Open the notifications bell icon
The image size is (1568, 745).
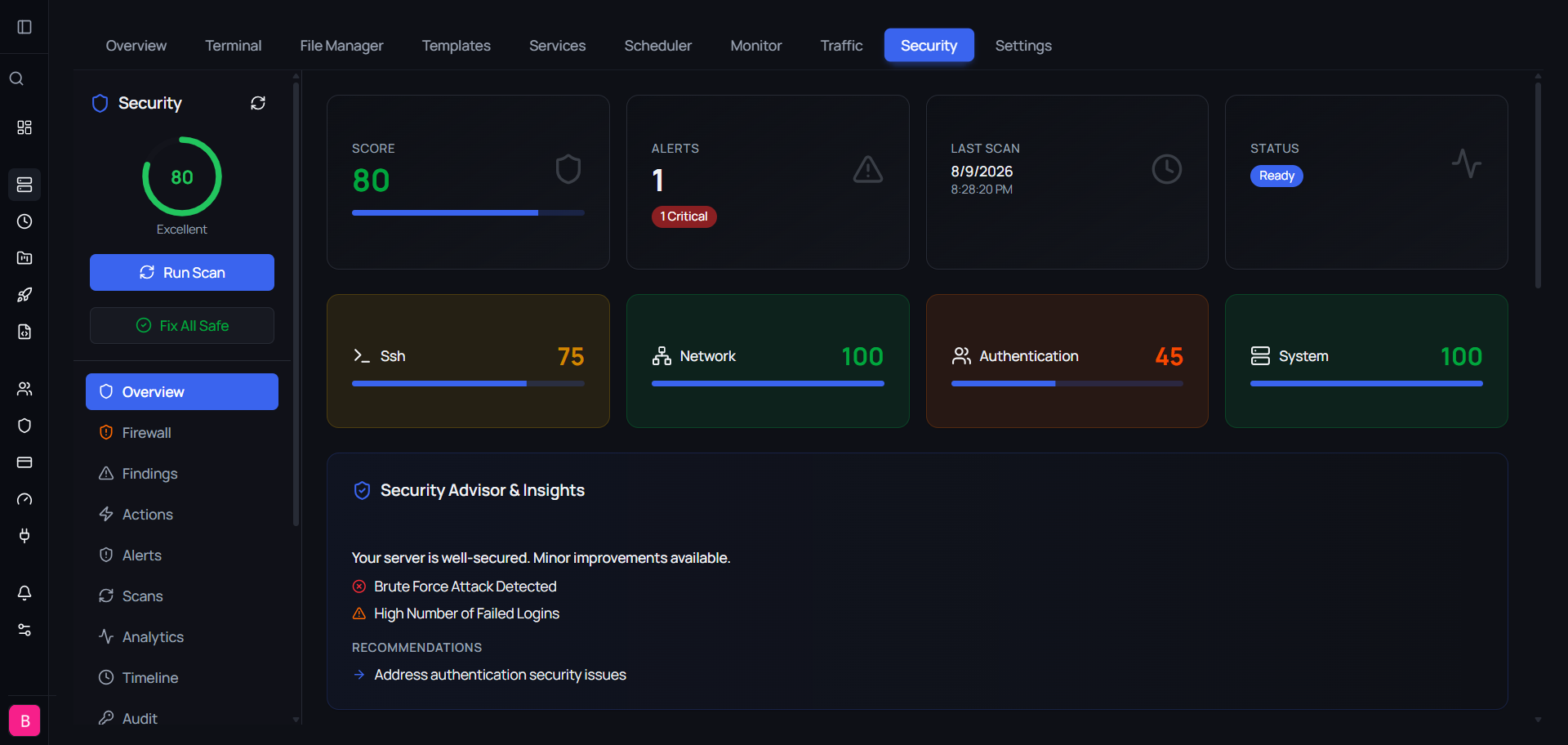(x=24, y=593)
